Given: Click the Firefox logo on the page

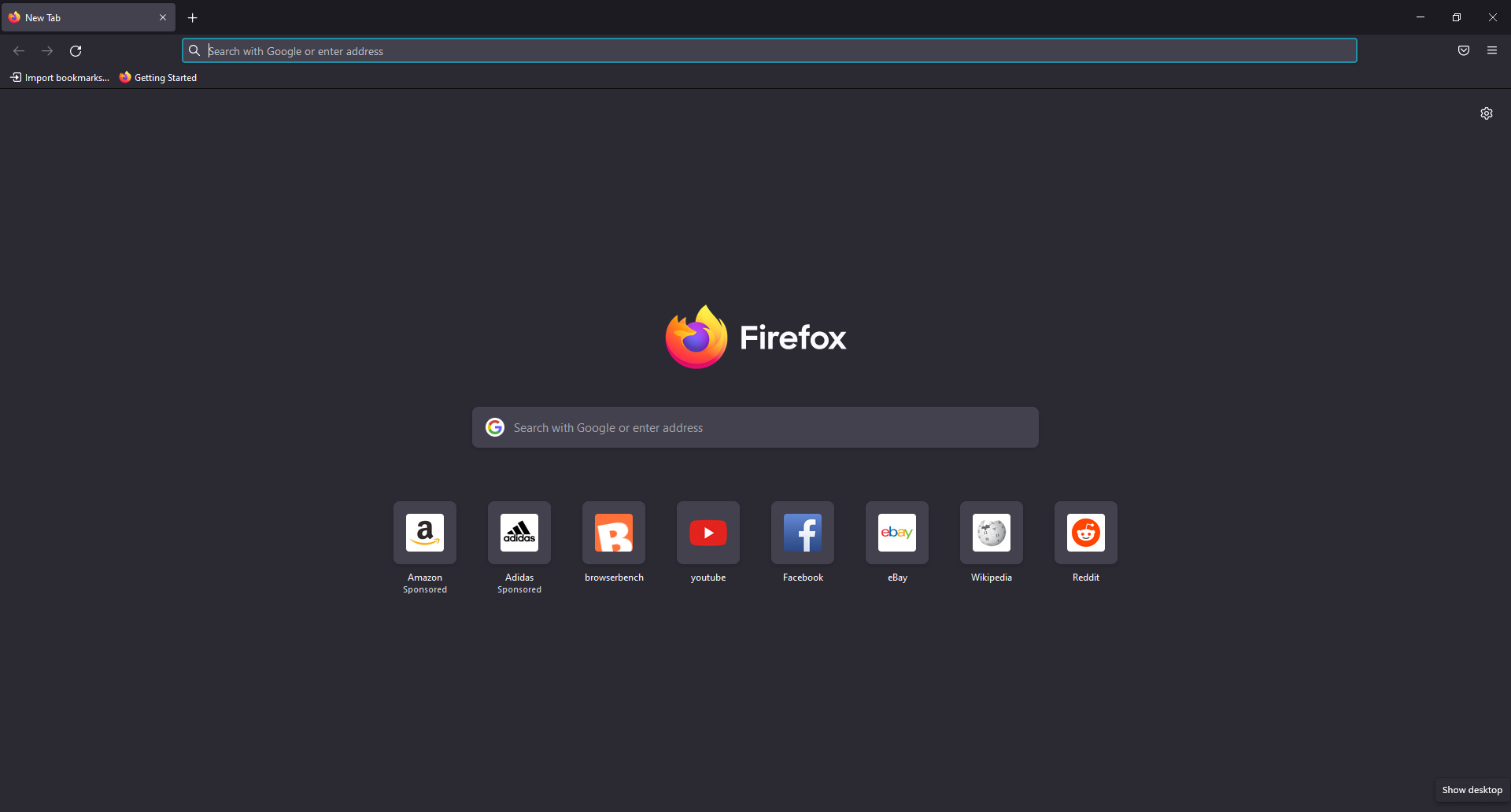Looking at the screenshot, I should [x=755, y=338].
